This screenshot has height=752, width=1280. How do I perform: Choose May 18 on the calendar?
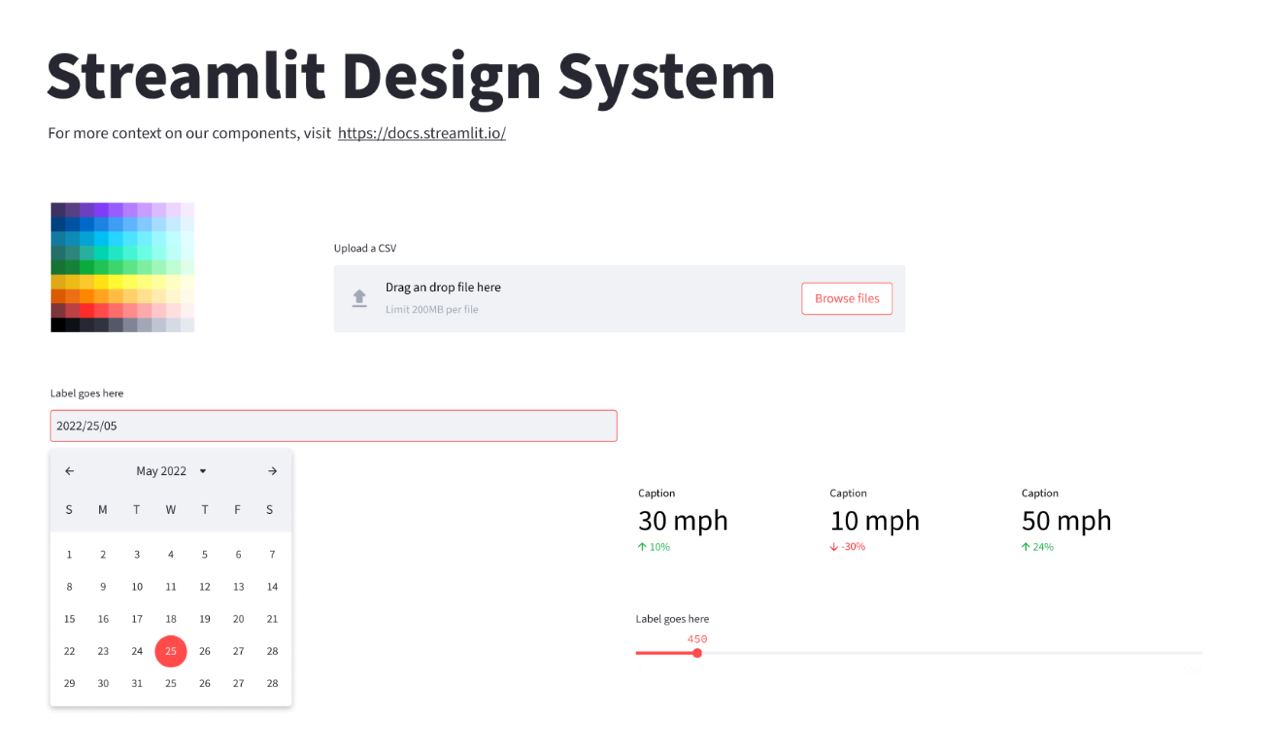(171, 619)
